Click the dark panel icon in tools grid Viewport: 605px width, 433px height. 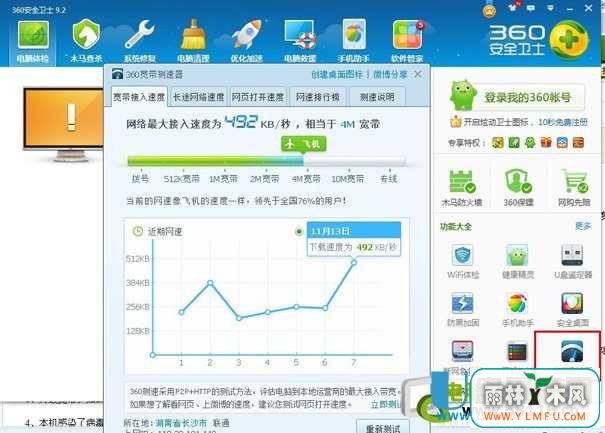pos(517,351)
